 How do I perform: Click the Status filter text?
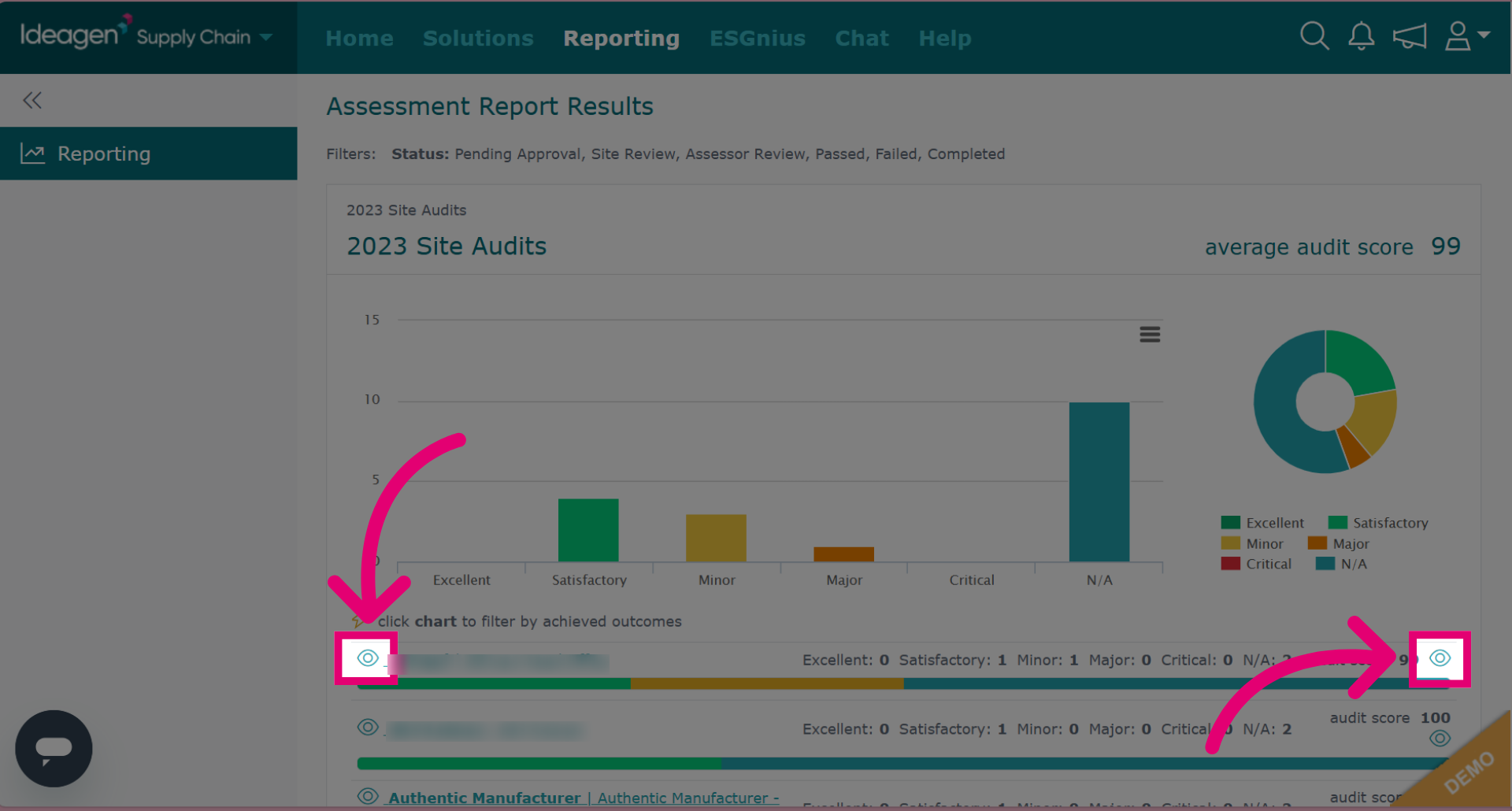(x=698, y=154)
